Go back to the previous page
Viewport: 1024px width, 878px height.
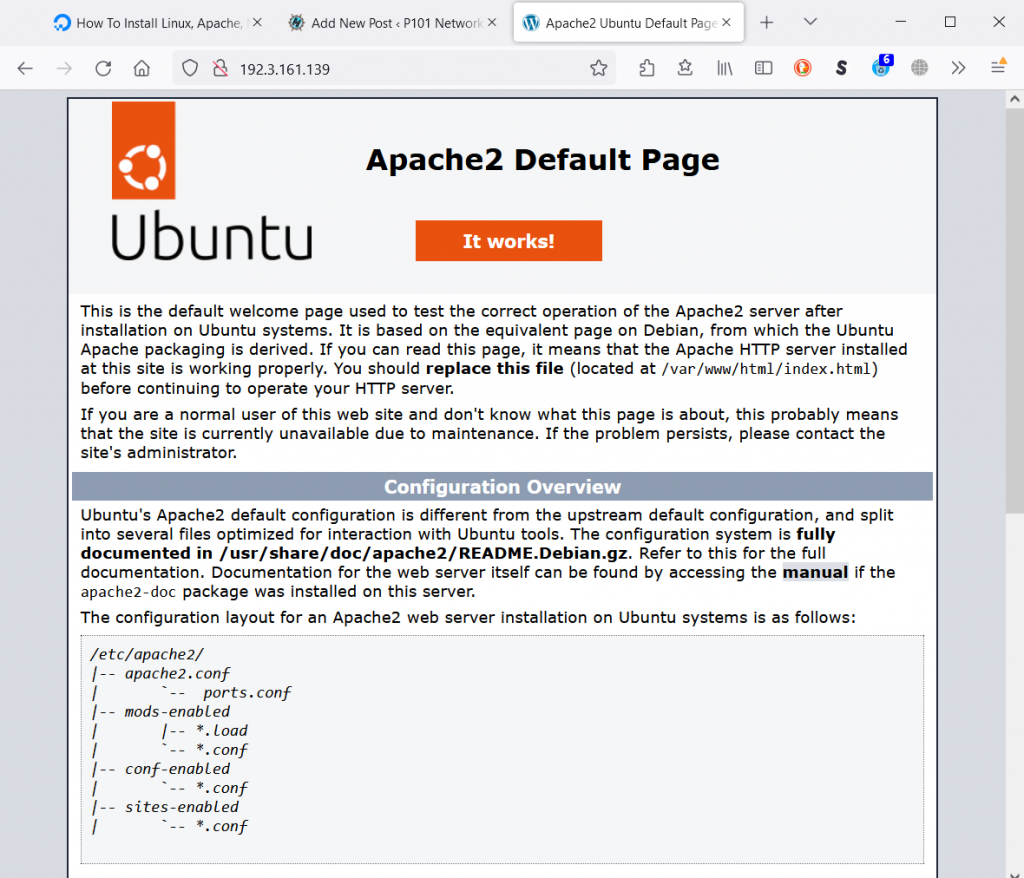tap(25, 68)
